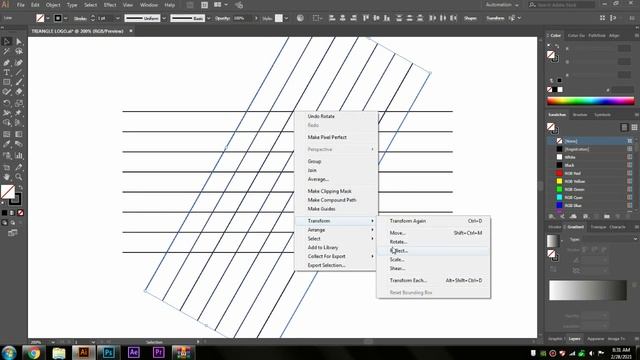Select the Zoom tool
Screen dimensions: 640x360
[x=19, y=177]
